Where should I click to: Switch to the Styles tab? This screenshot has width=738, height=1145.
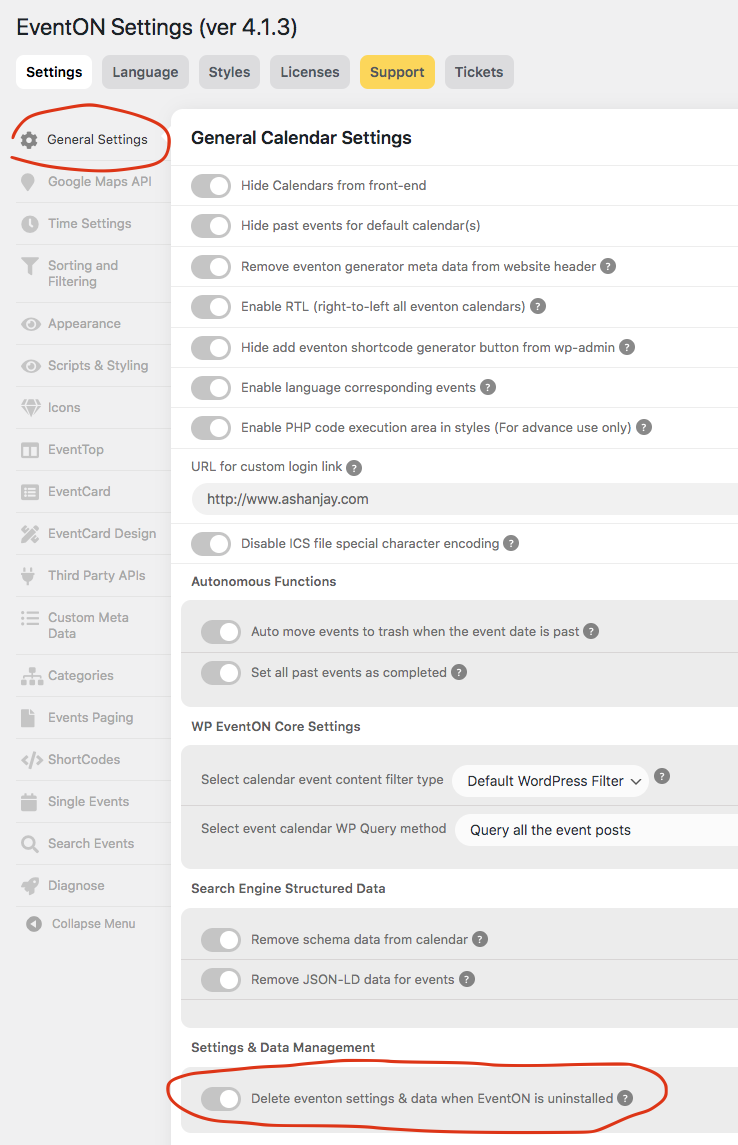pos(228,71)
